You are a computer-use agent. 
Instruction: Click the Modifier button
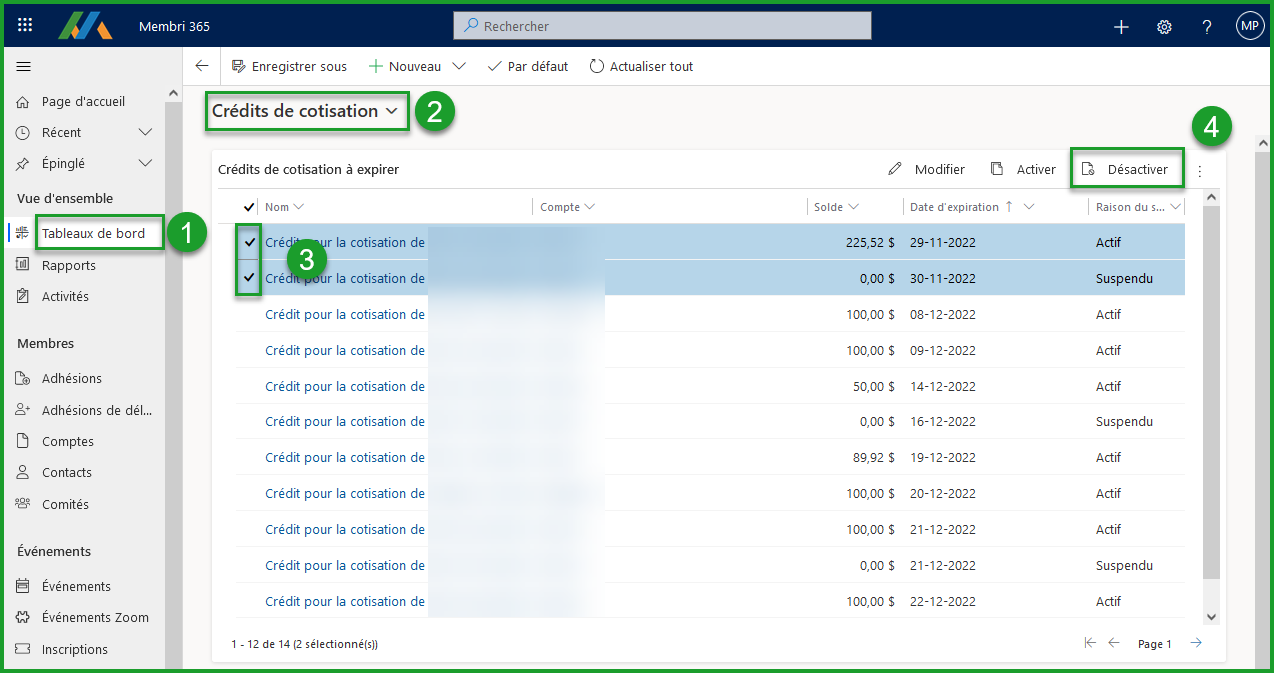(927, 169)
